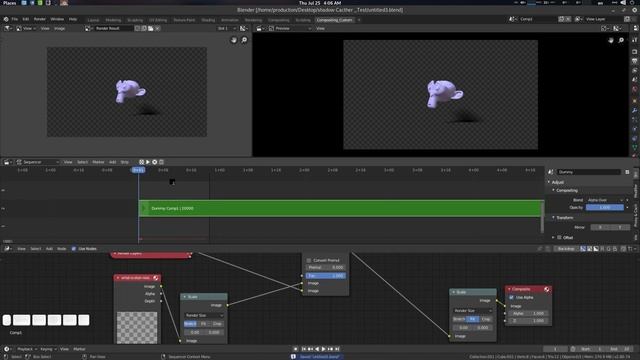
Task: Click the zoom magnifier icon in the sequencer Preview
Action: 621,40
